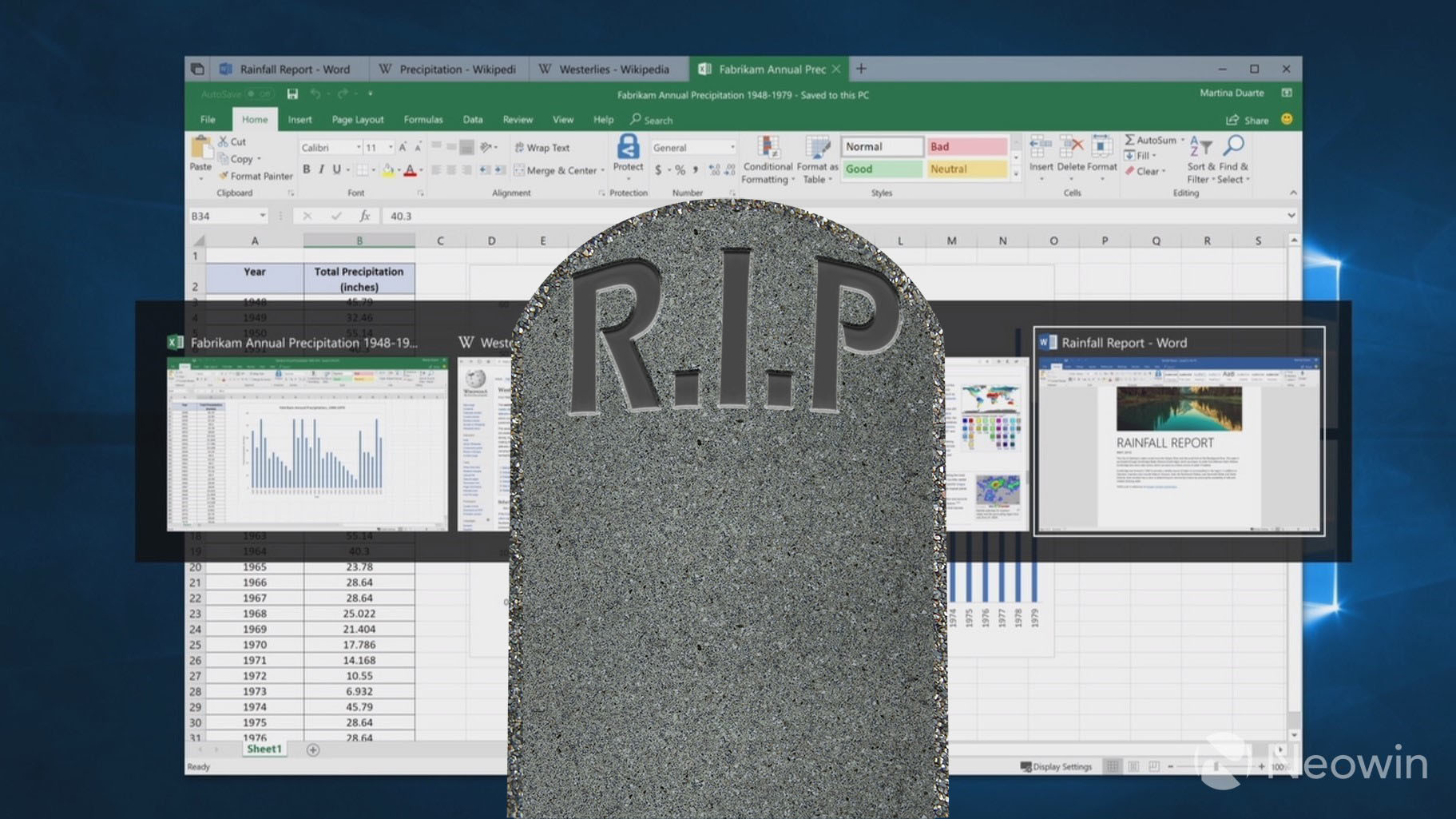The height and width of the screenshot is (819, 1456).
Task: Toggle Wrap Text
Action: coord(542,148)
